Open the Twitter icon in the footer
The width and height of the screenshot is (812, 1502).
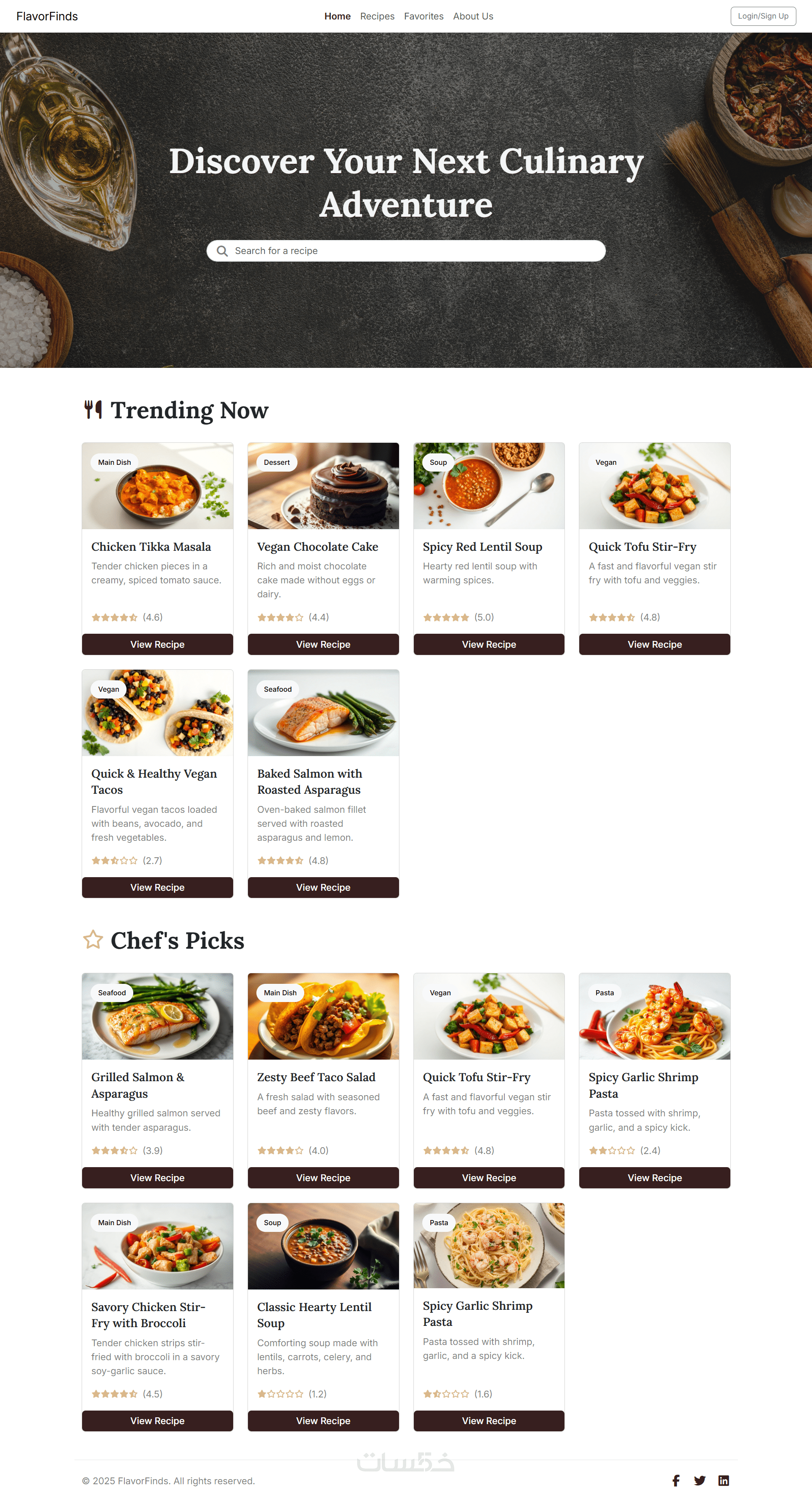coord(699,1480)
